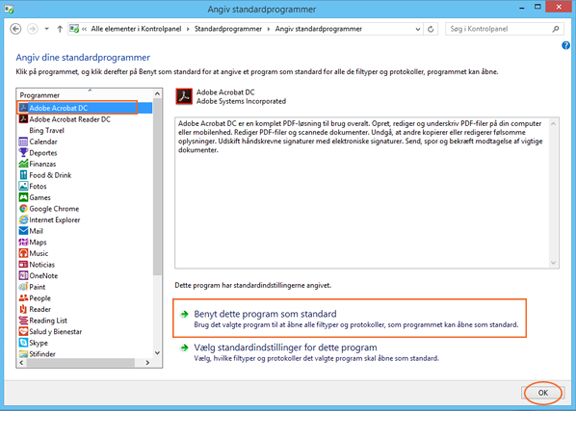Click the Paint app icon
Image resolution: width=576 pixels, height=427 pixels.
23,287
